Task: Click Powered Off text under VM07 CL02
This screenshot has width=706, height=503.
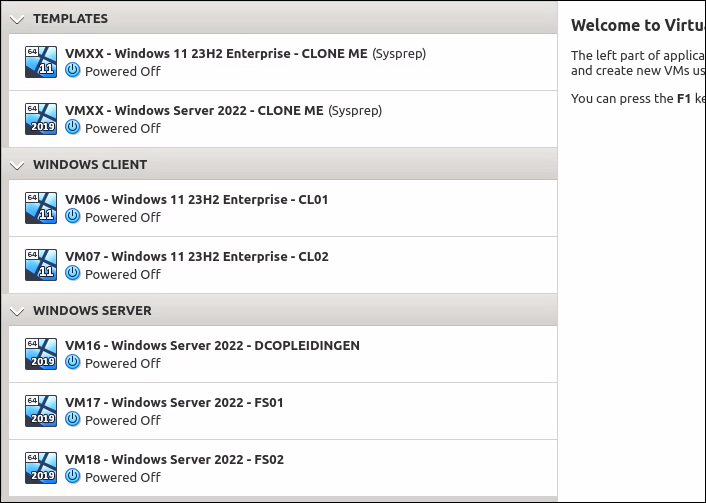Action: 122,274
